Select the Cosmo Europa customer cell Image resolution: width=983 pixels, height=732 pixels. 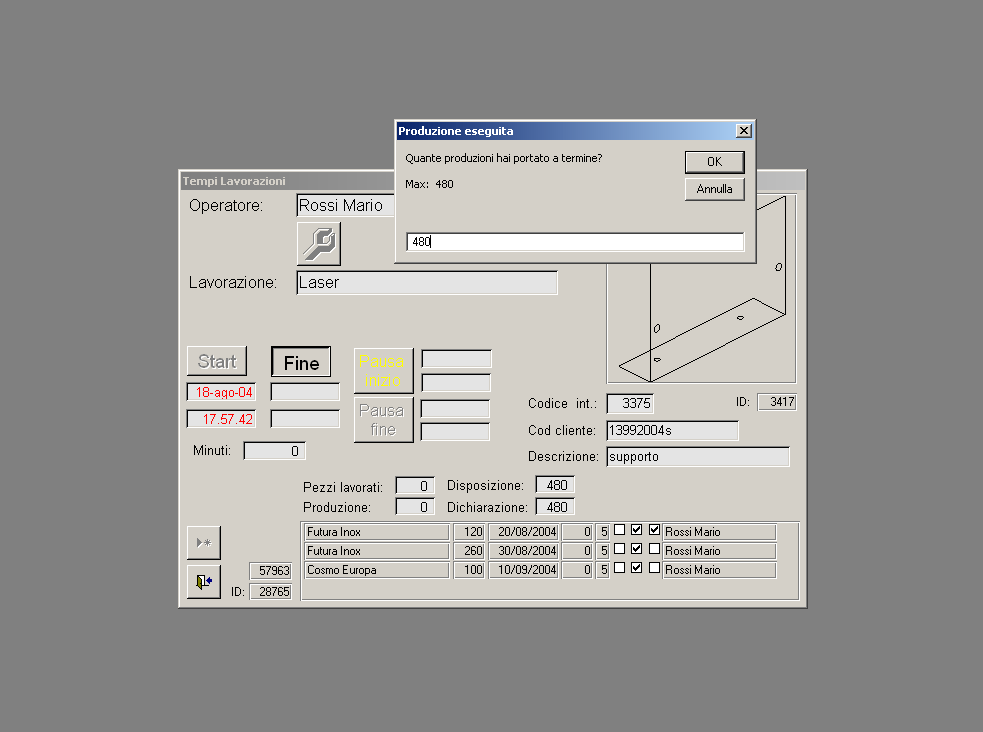377,570
